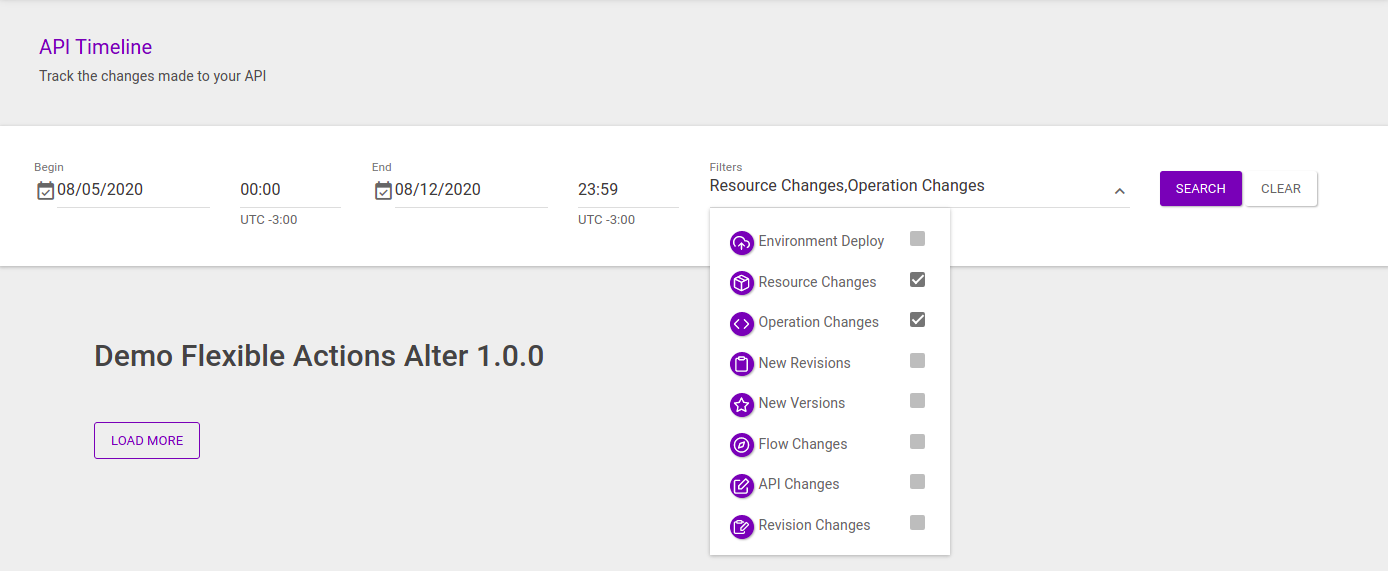The image size is (1388, 571).
Task: Enable the Environment Deploy checkbox
Action: 917,239
